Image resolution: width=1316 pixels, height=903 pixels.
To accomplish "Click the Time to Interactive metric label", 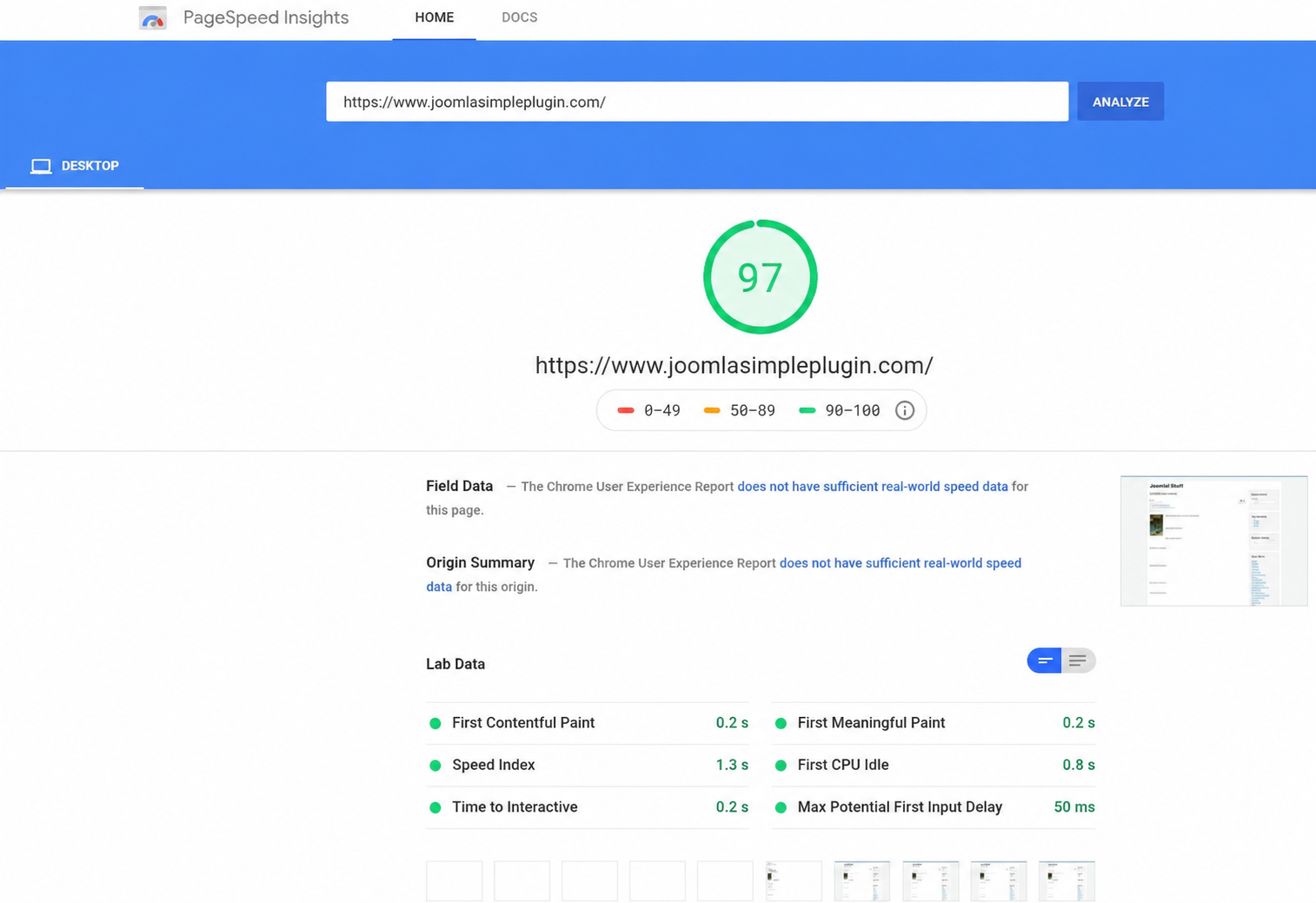I will [x=515, y=807].
